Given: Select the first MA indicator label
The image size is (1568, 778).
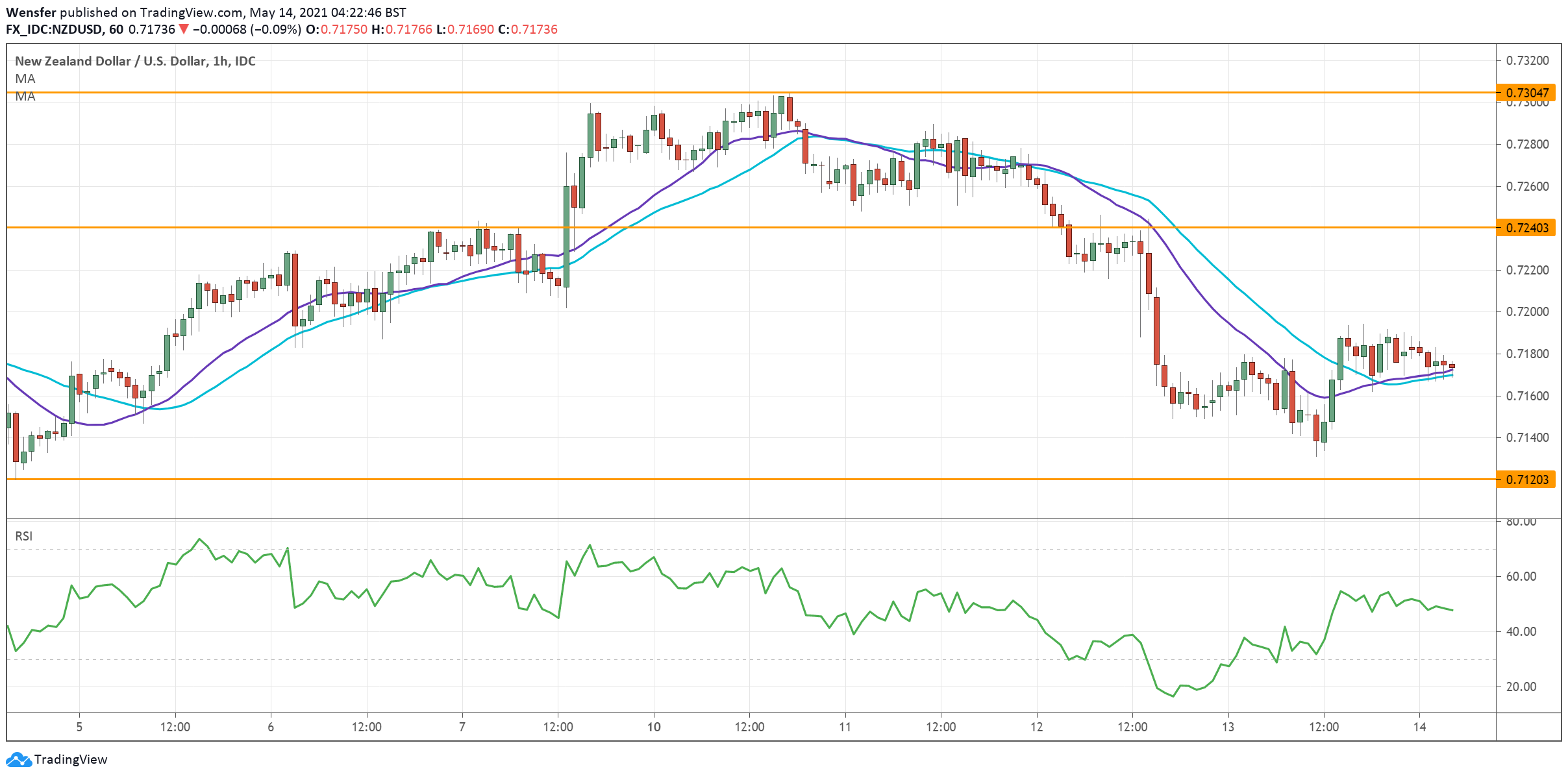Looking at the screenshot, I should 25,79.
